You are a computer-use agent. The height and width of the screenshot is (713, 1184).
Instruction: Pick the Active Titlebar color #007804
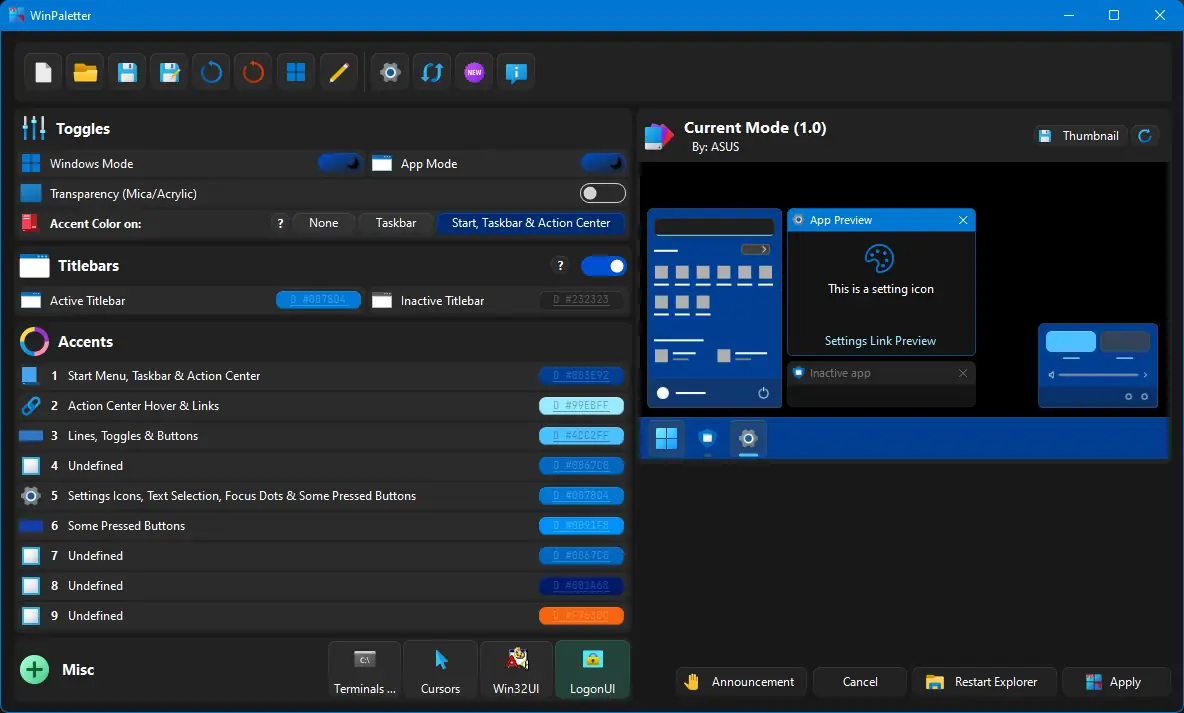(x=318, y=300)
